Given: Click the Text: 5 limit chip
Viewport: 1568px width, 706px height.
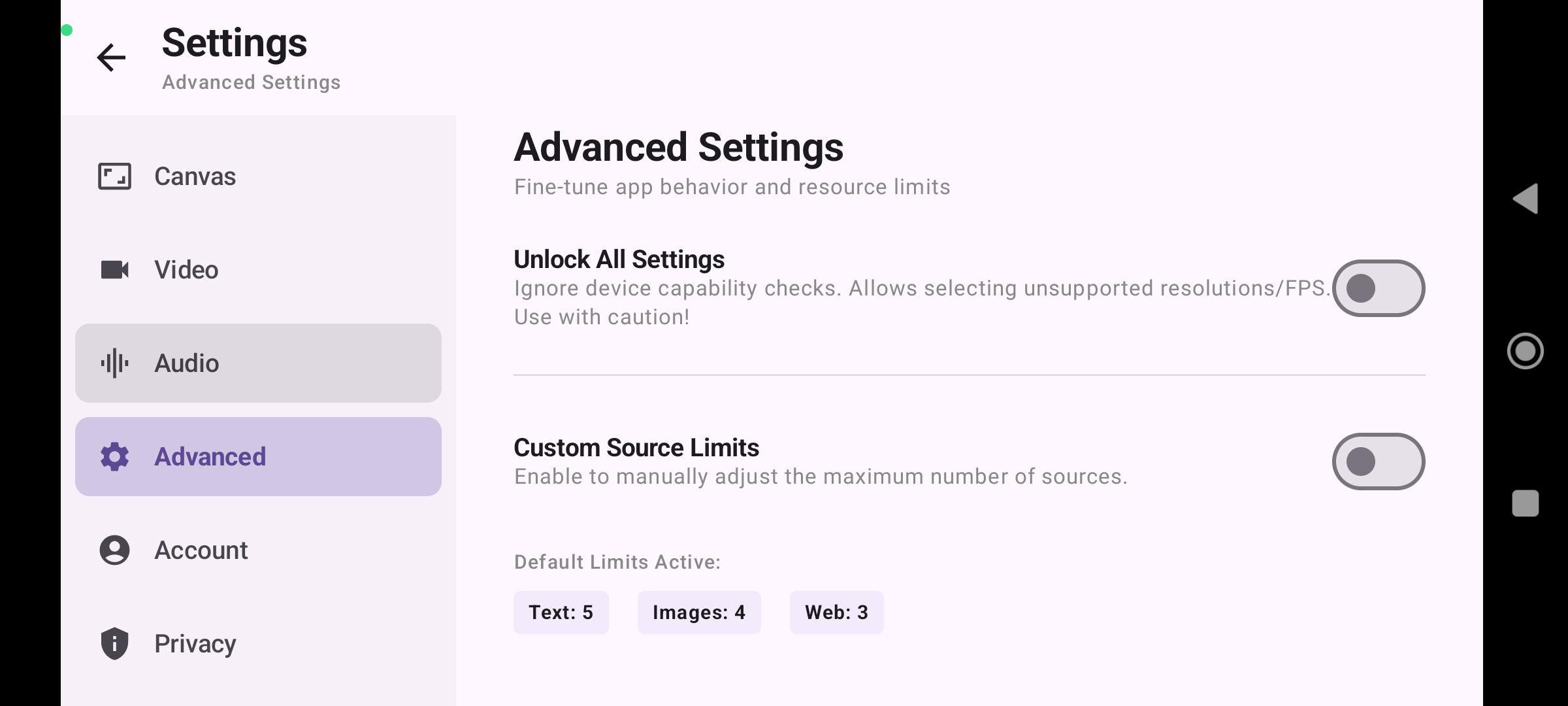Looking at the screenshot, I should tap(561, 613).
